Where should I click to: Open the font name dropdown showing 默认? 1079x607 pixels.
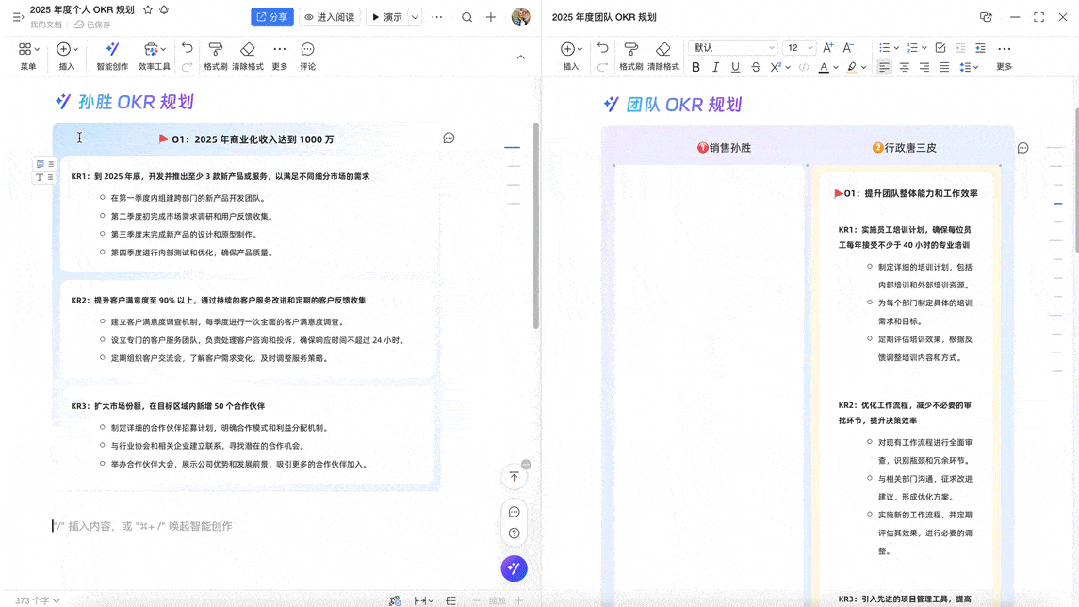tap(732, 48)
